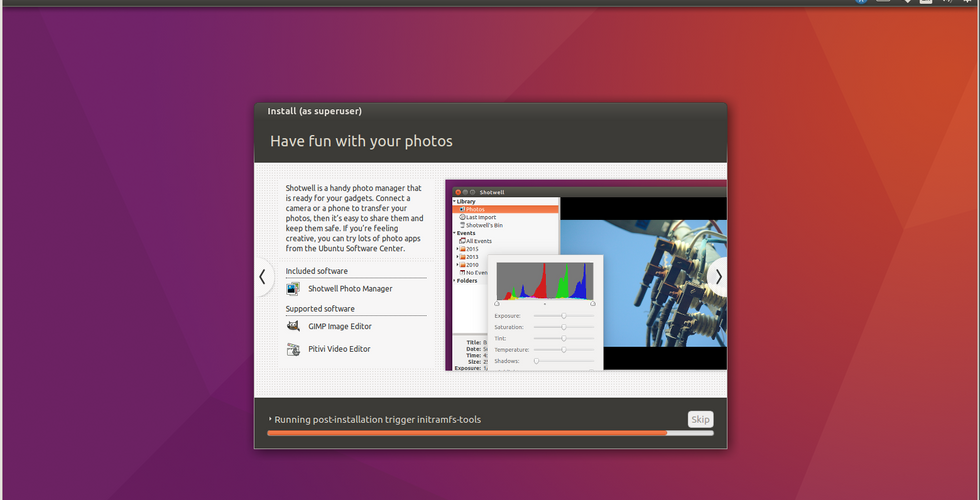The image size is (980, 500).
Task: Click the Shadows slider in Shotwell preview
Action: click(563, 361)
